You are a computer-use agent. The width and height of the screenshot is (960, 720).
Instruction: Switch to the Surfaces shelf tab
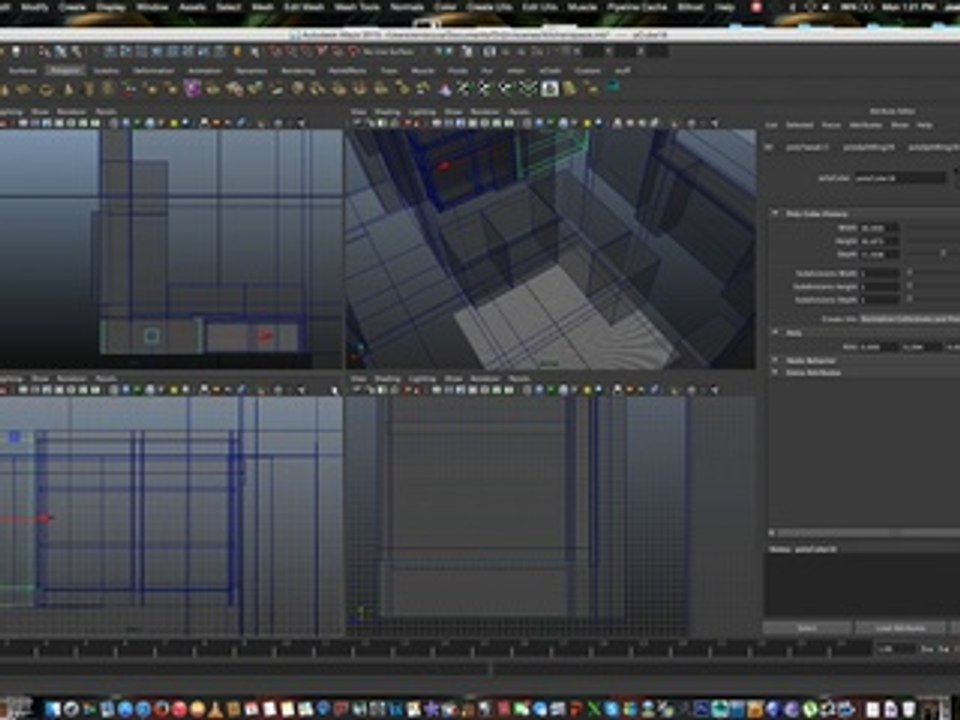(x=23, y=71)
